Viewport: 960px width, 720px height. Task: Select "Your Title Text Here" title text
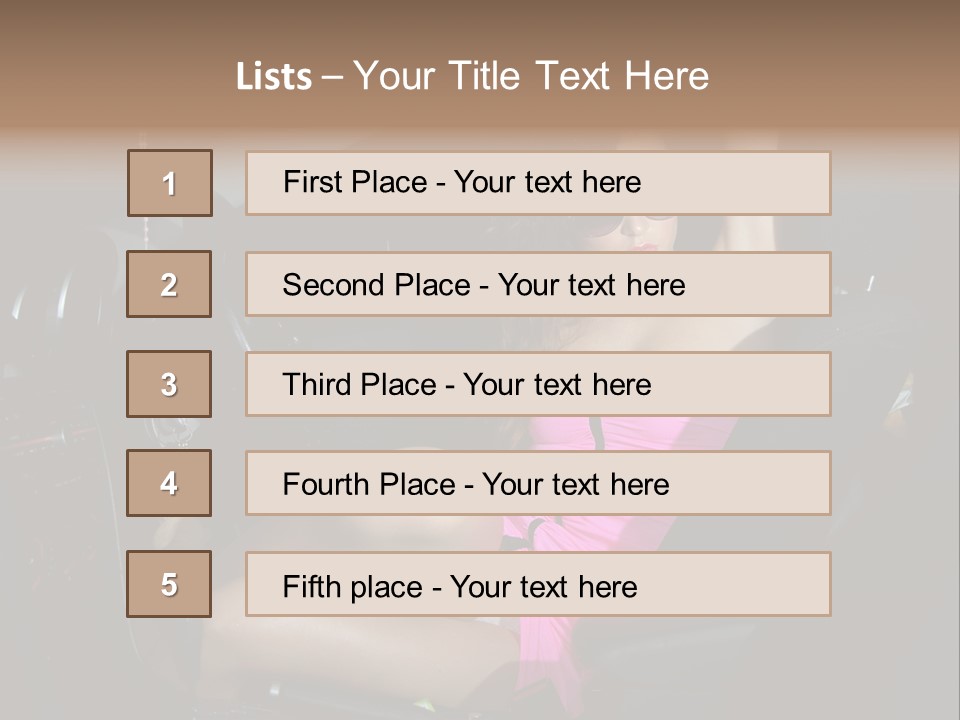531,76
